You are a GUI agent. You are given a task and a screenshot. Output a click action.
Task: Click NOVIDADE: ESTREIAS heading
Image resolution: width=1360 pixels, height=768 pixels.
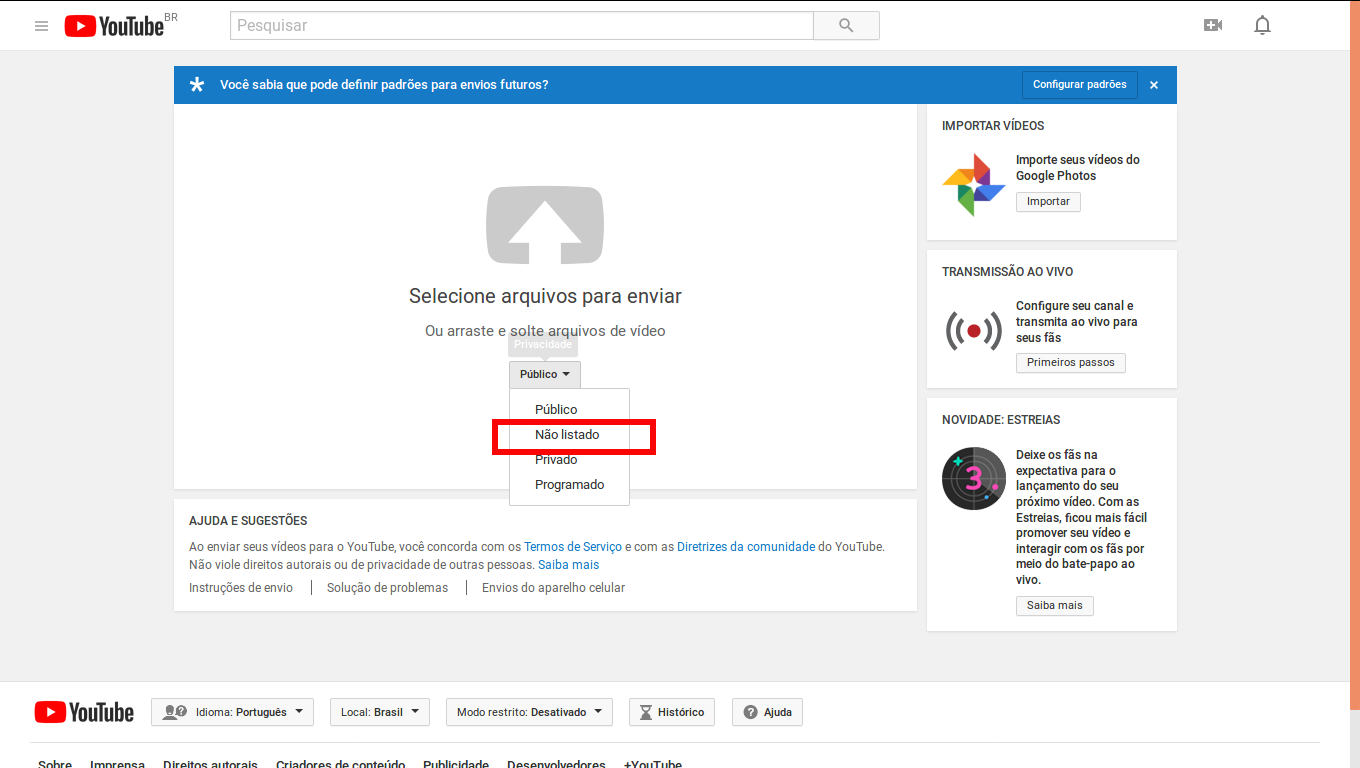pos(1001,420)
